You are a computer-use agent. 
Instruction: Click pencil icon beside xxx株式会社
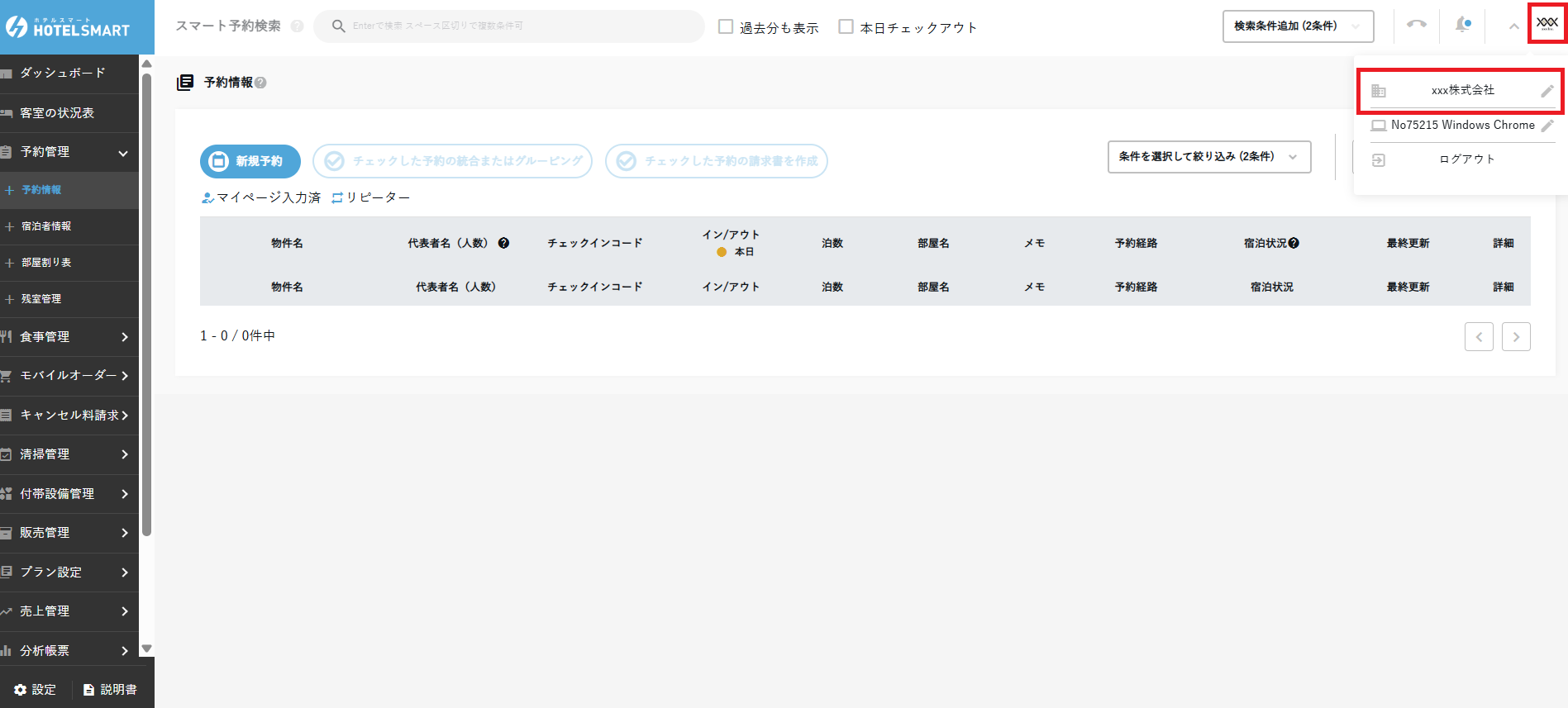tap(1547, 91)
